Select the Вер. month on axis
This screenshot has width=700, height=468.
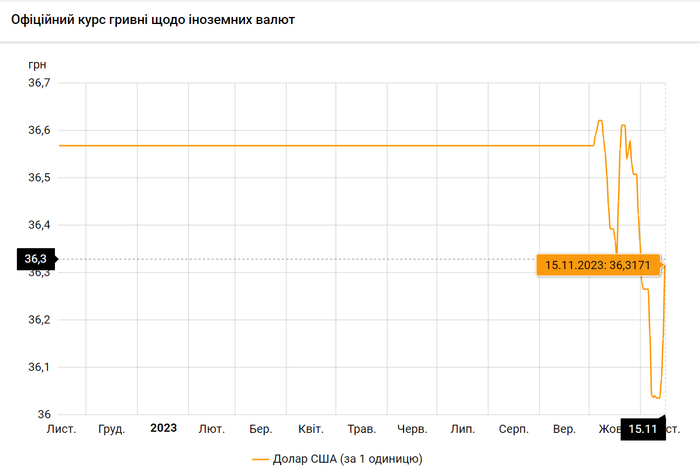point(564,429)
